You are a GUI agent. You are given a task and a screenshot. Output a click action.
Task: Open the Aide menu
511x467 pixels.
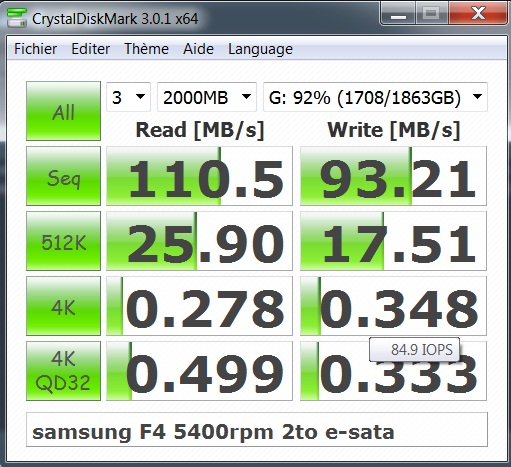tap(198, 49)
